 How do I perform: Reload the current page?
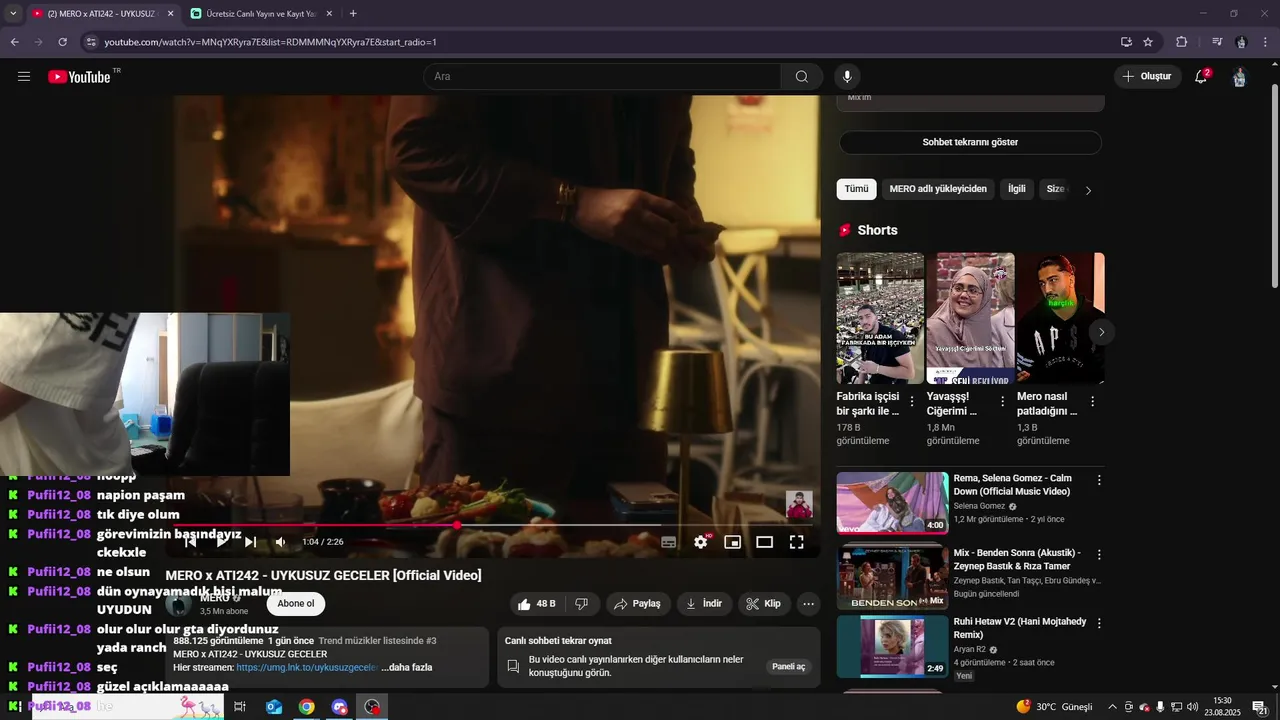pos(63,42)
